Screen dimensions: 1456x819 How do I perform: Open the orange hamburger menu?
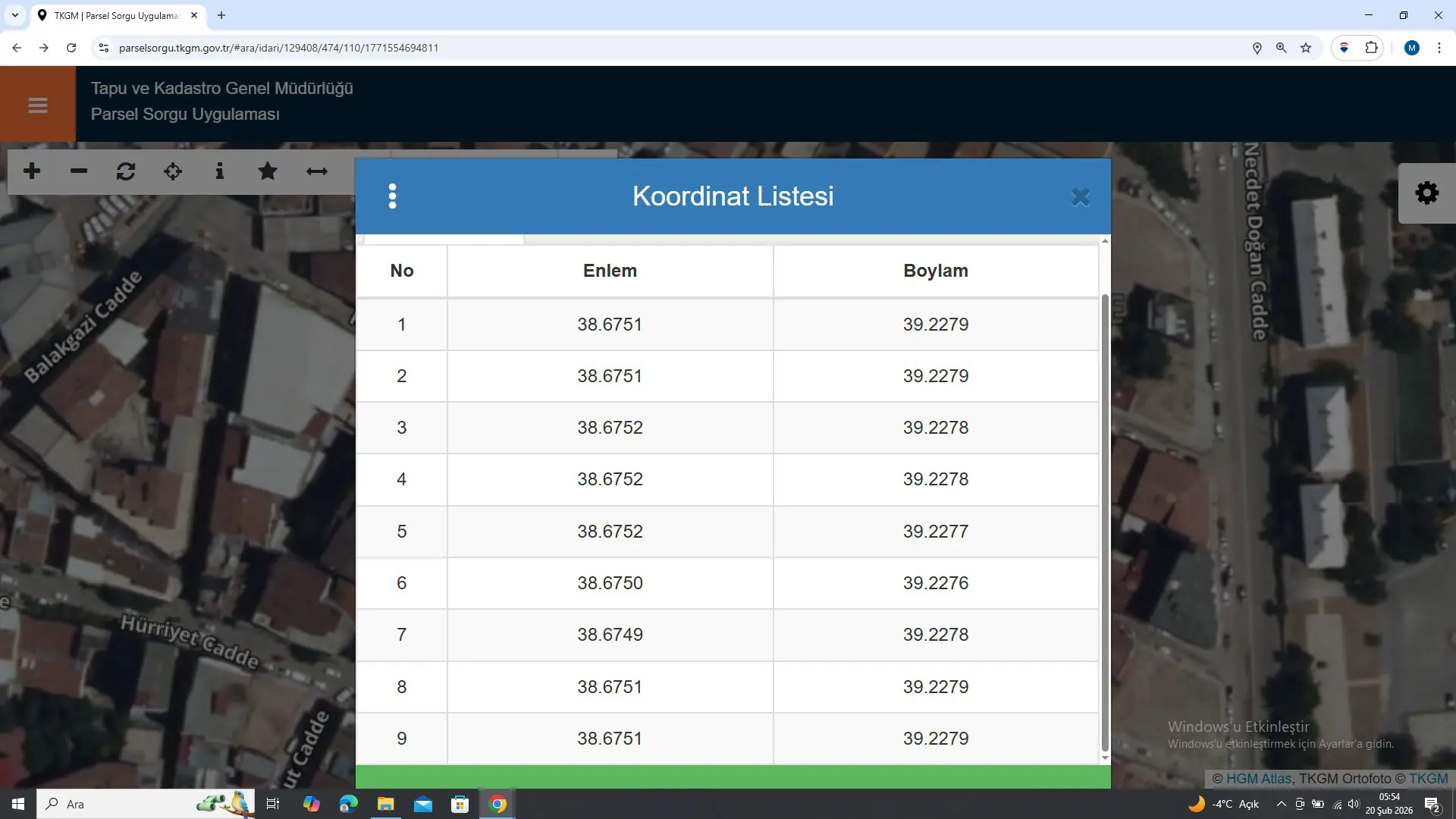[x=38, y=105]
